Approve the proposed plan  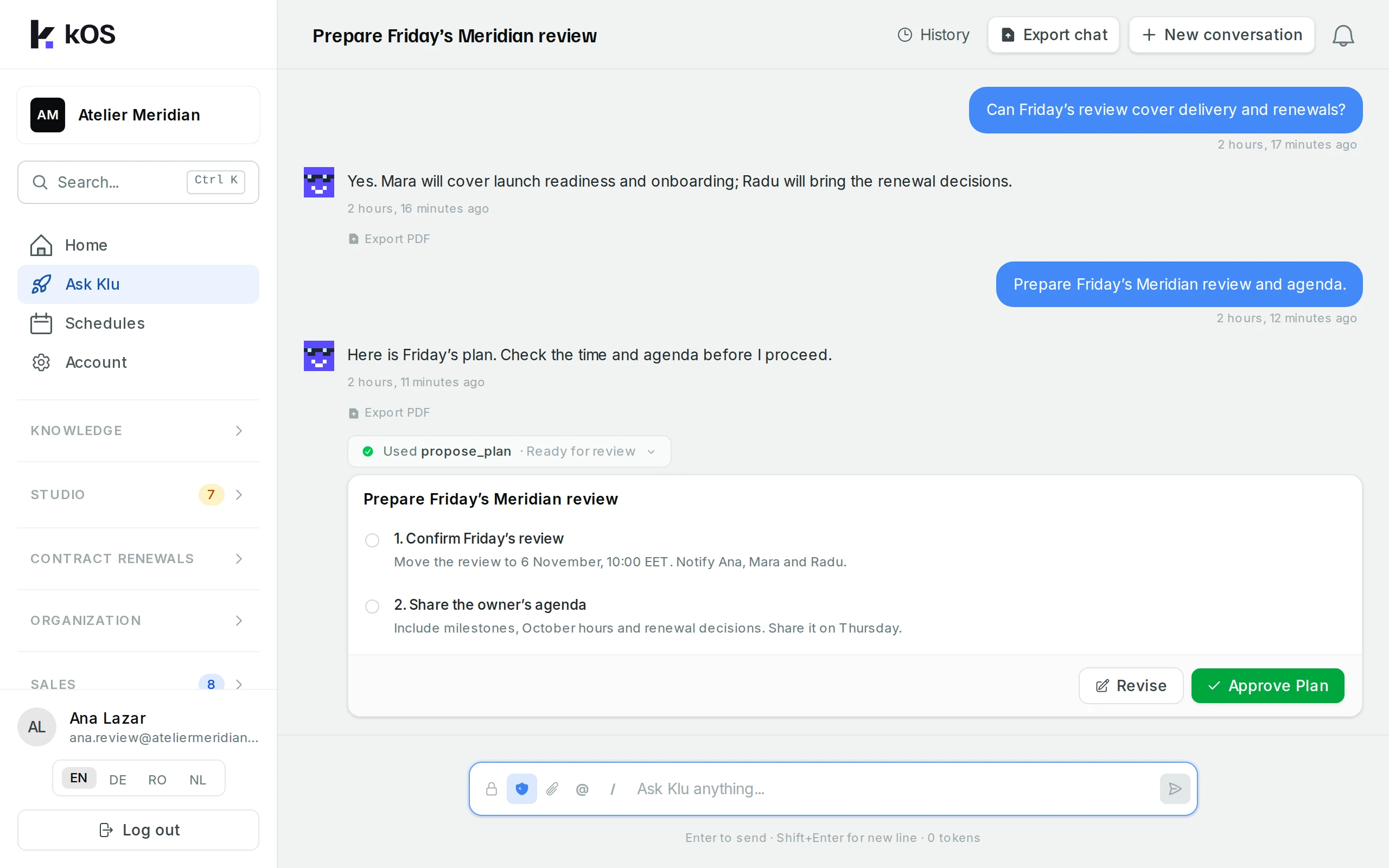[1268, 685]
